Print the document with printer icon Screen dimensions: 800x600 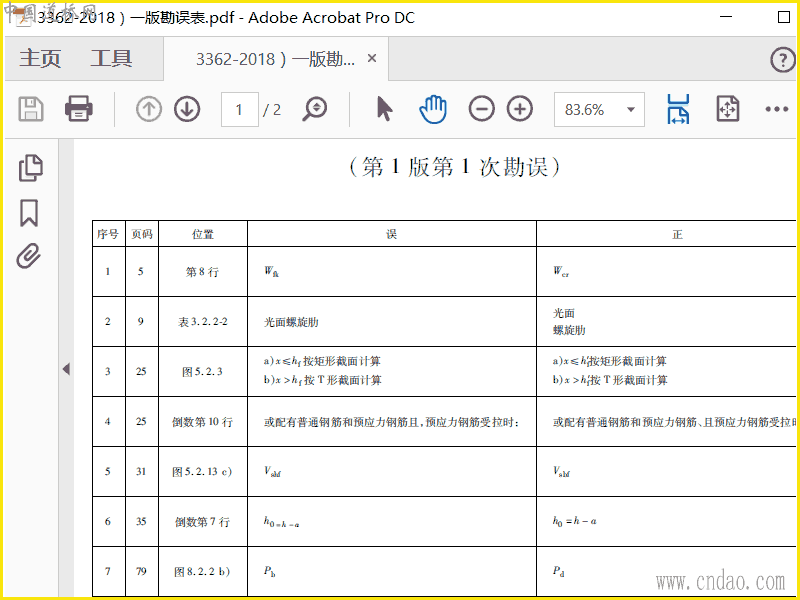[79, 109]
